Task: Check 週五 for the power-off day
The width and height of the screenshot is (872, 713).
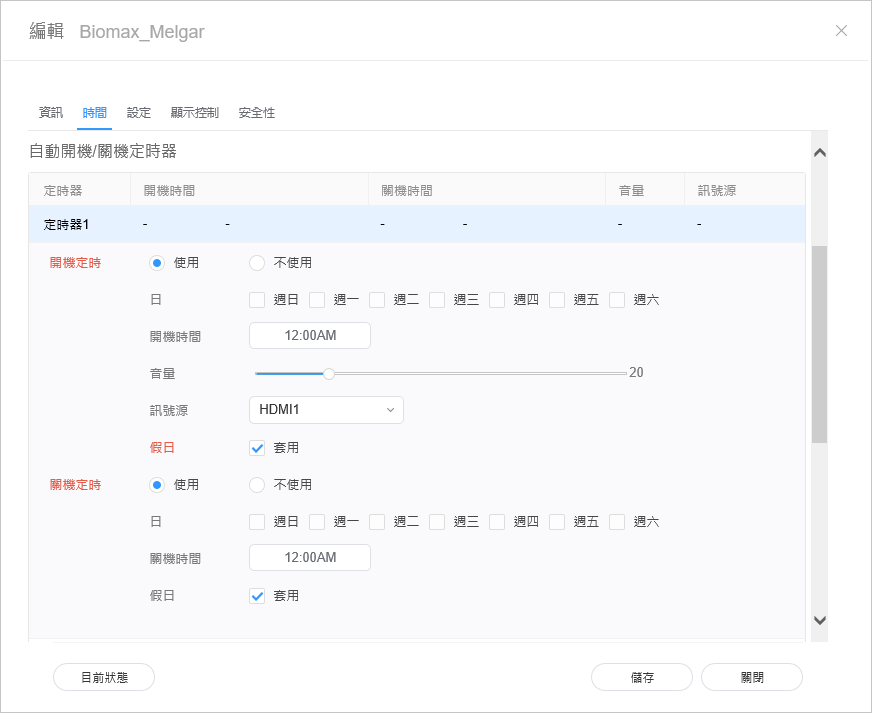Action: pyautogui.click(x=558, y=522)
